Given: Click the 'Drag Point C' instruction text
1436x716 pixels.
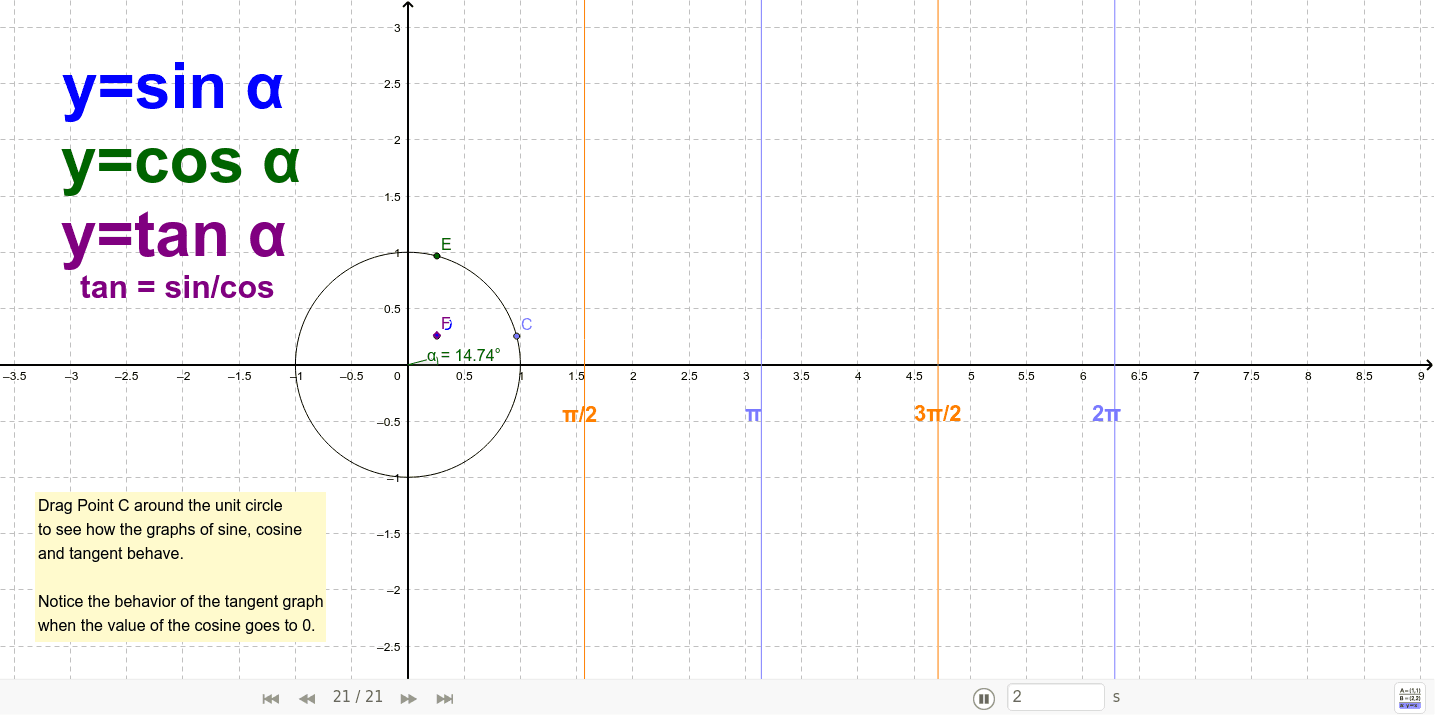Looking at the screenshot, I should [170, 530].
